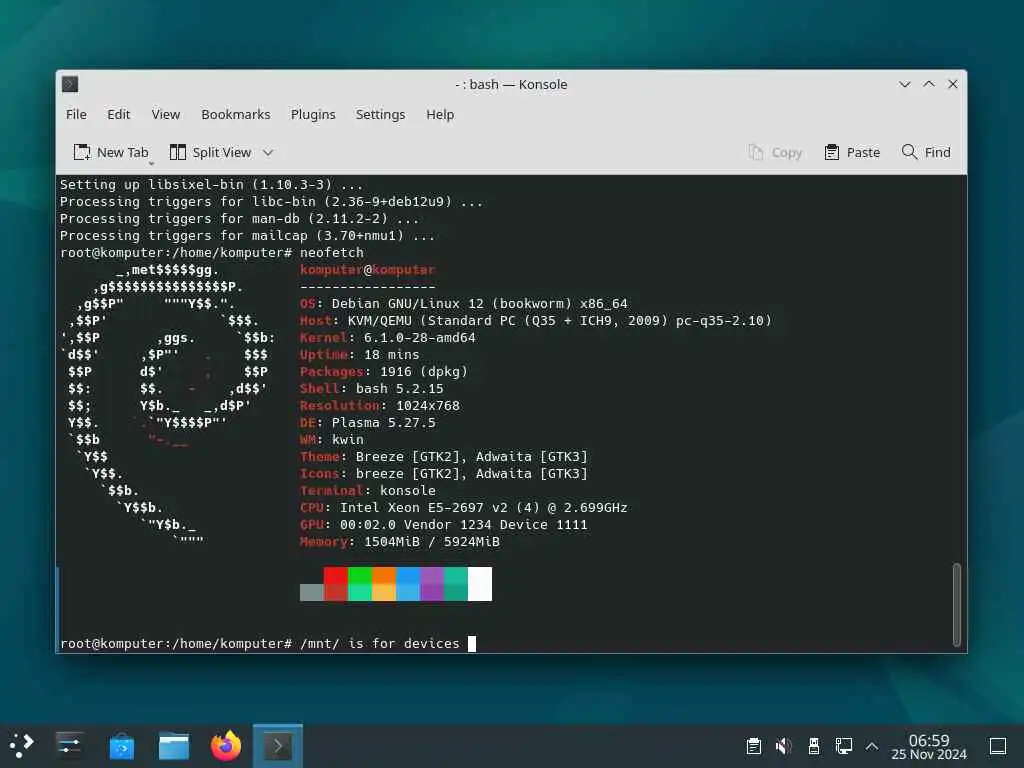Maximize the Konsole window
The width and height of the screenshot is (1024, 768).
[x=929, y=84]
